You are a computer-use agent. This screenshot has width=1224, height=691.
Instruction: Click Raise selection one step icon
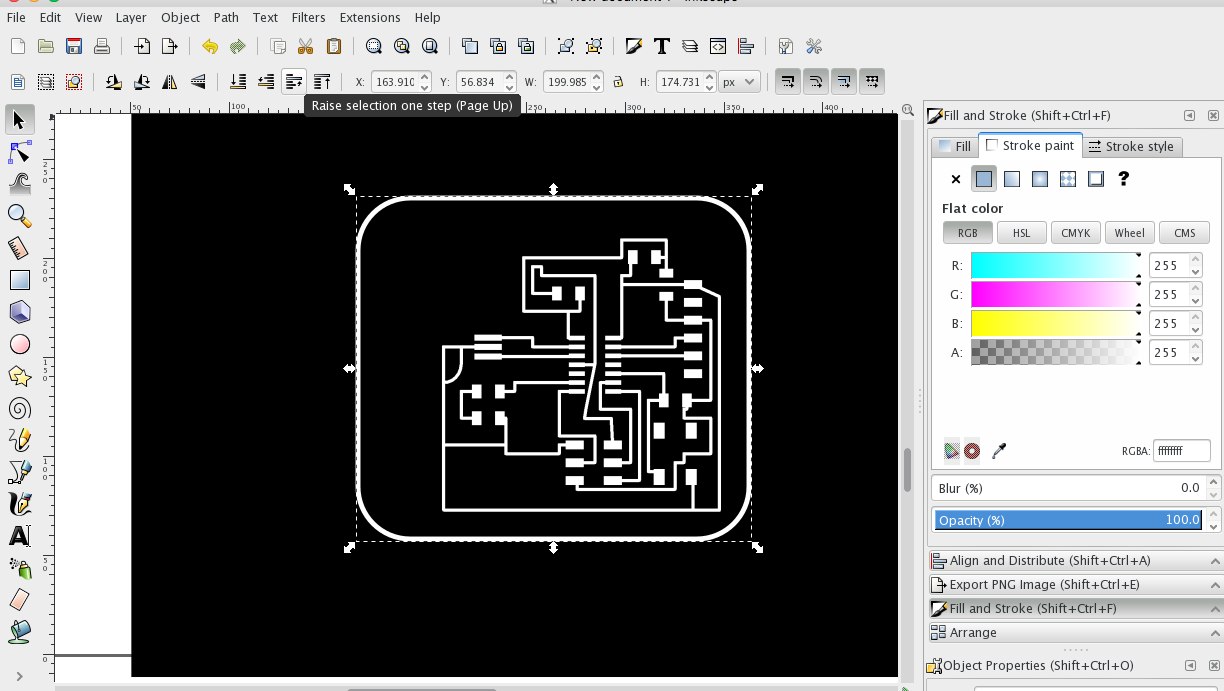coord(293,82)
